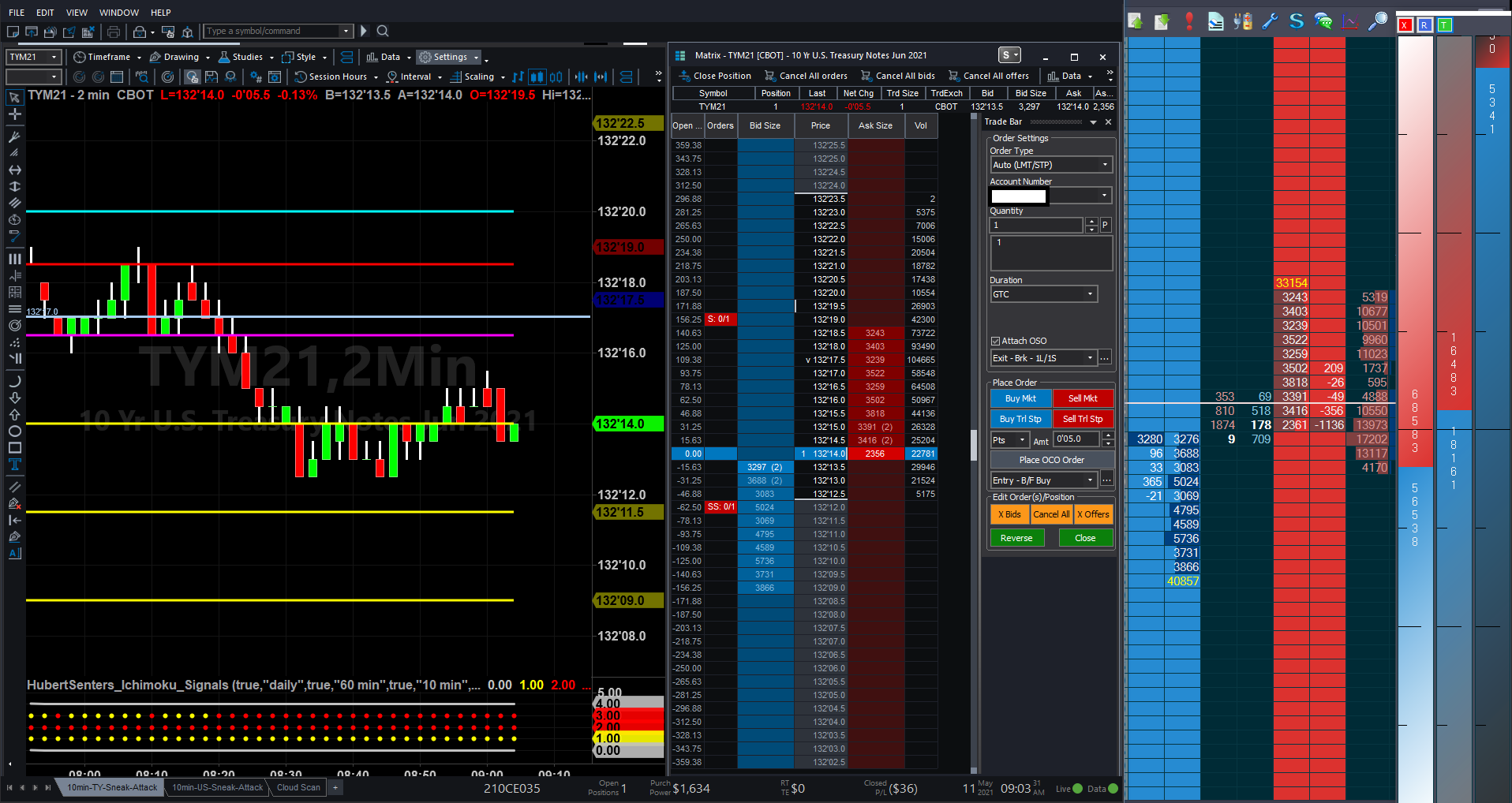Toggle hollow candlestick chart style button
Viewport: 1512px width, 803px height.
(556, 77)
